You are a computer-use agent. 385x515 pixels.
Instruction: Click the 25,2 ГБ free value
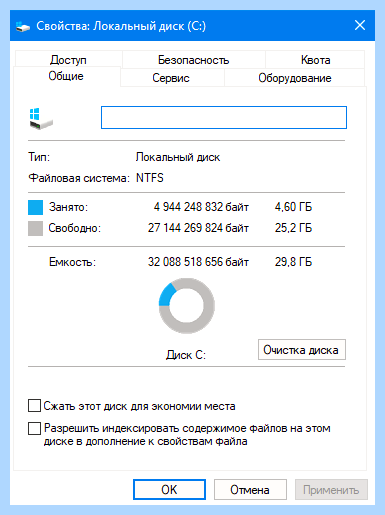pyautogui.click(x=293, y=228)
